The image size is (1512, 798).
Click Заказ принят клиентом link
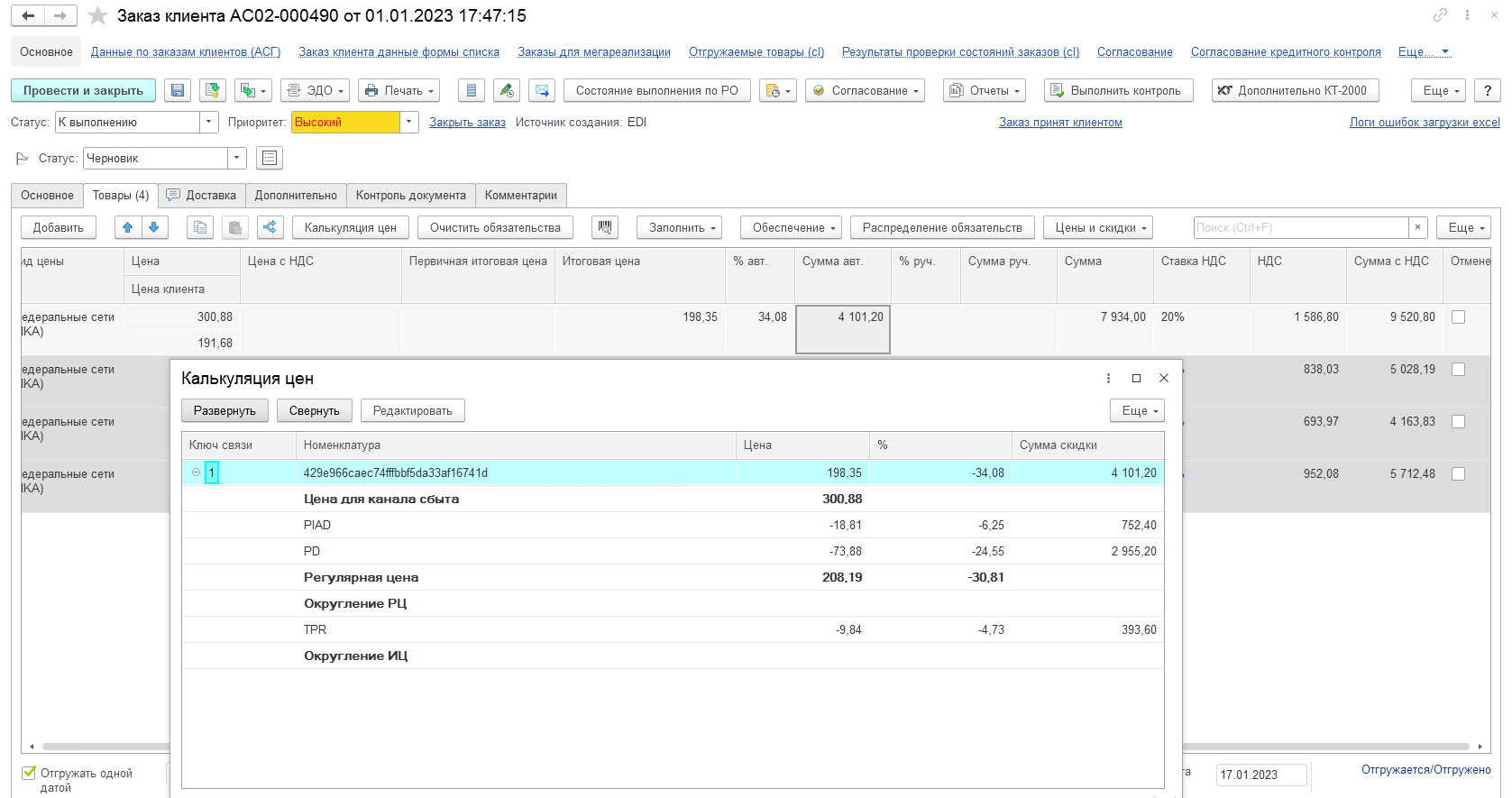tap(1060, 122)
